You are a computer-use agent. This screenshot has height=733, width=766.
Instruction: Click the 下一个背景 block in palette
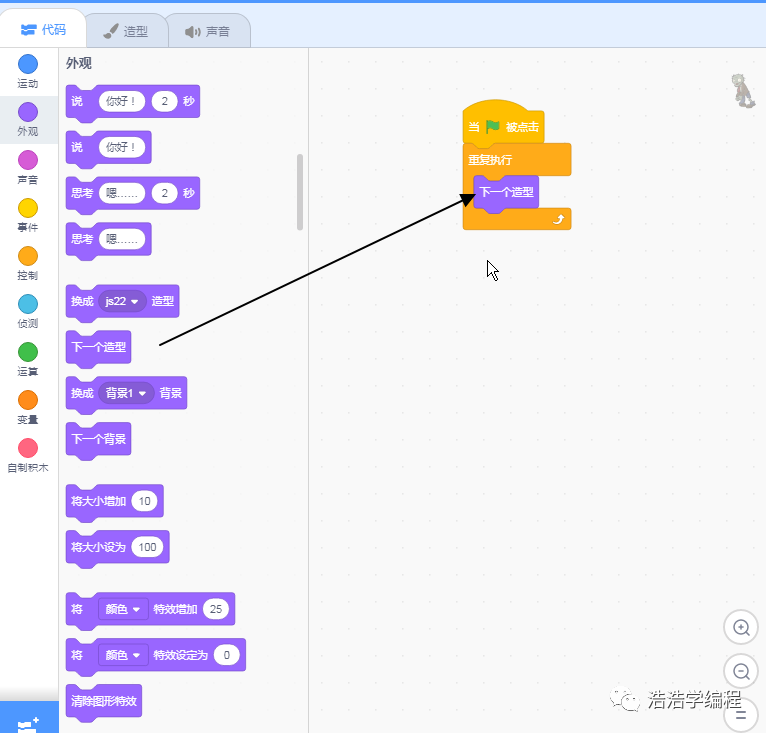point(98,439)
